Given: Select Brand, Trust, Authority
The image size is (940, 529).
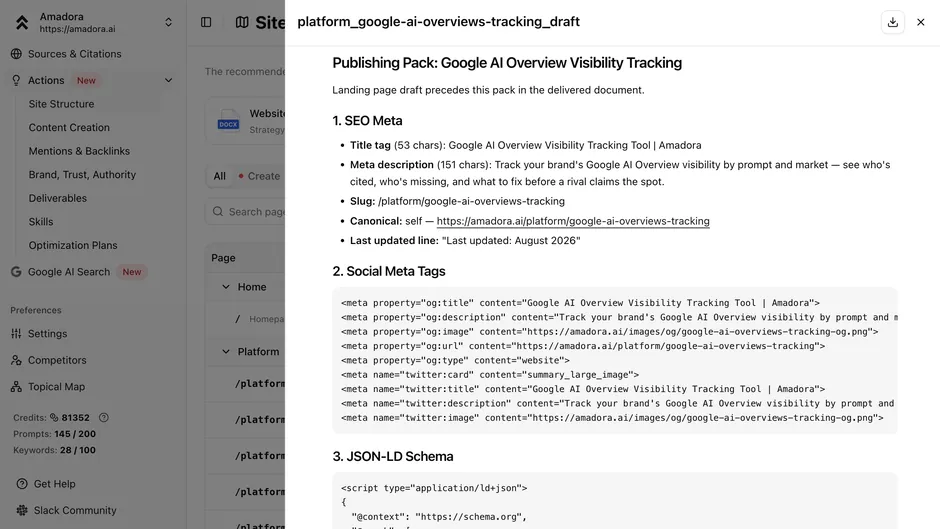Looking at the screenshot, I should coord(82,175).
